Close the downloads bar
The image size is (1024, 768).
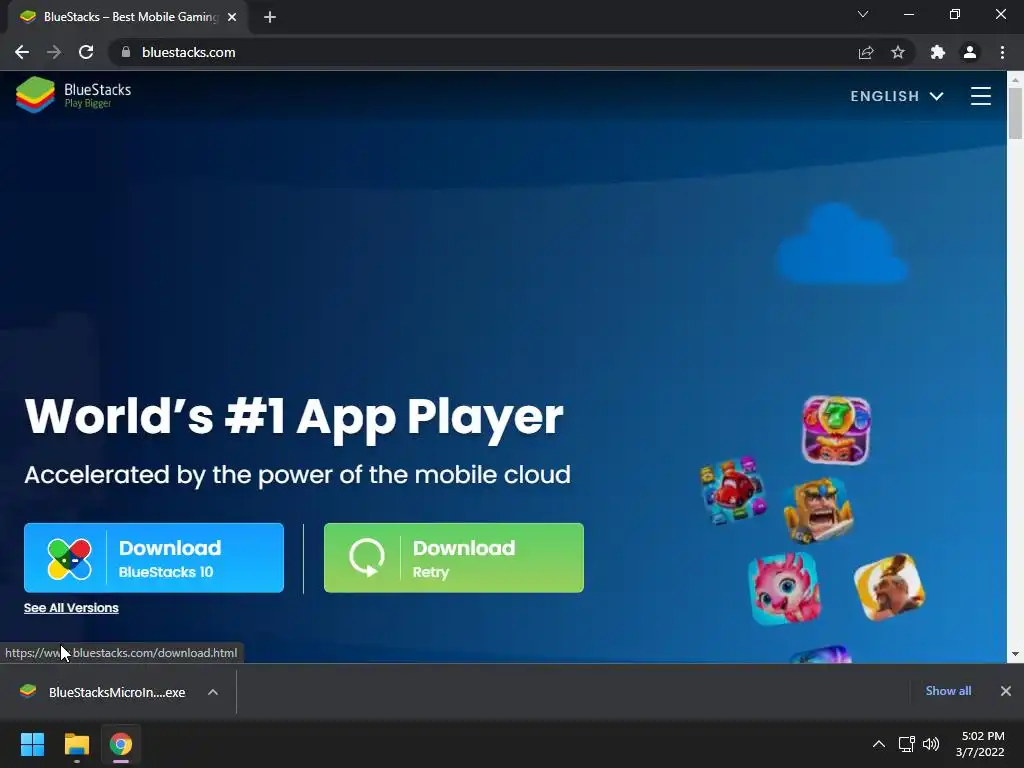coord(1006,691)
